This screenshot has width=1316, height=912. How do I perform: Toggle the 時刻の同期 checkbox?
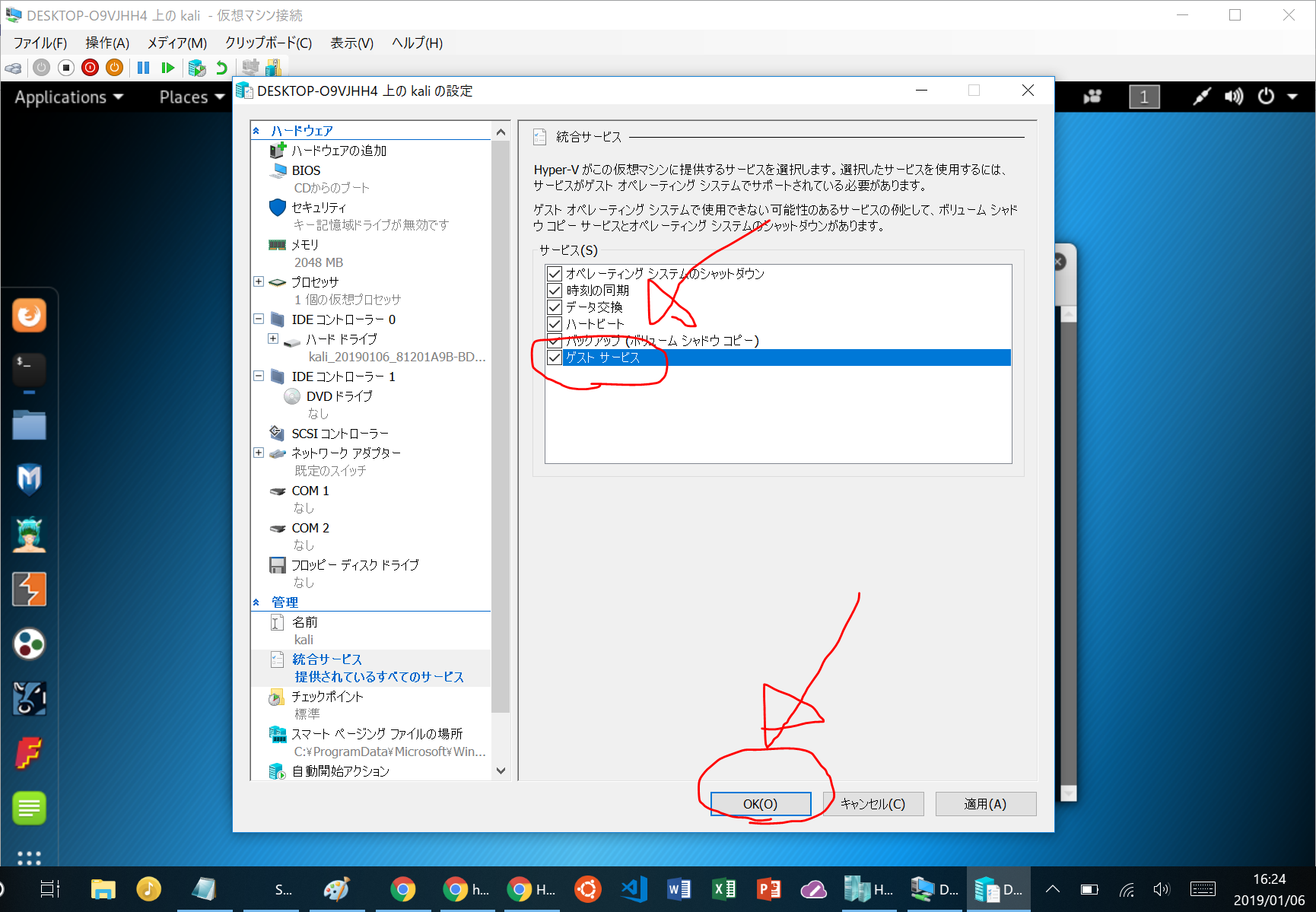[x=555, y=291]
